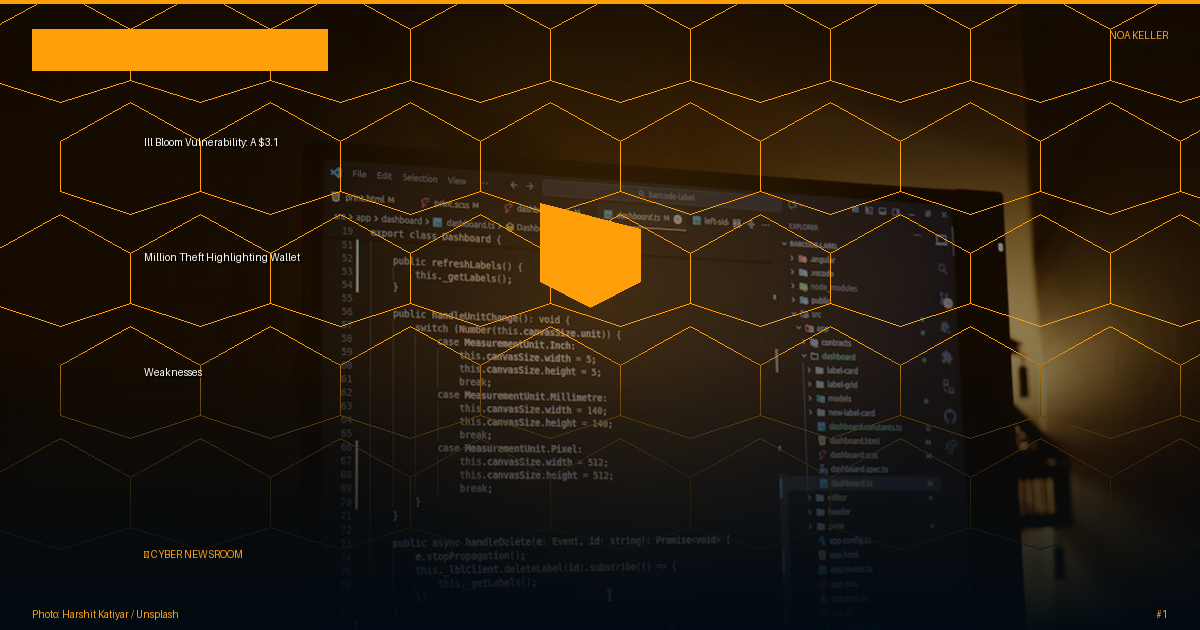Expand the contracts folder in Explorer
1200x630 pixels.
click(x=829, y=343)
